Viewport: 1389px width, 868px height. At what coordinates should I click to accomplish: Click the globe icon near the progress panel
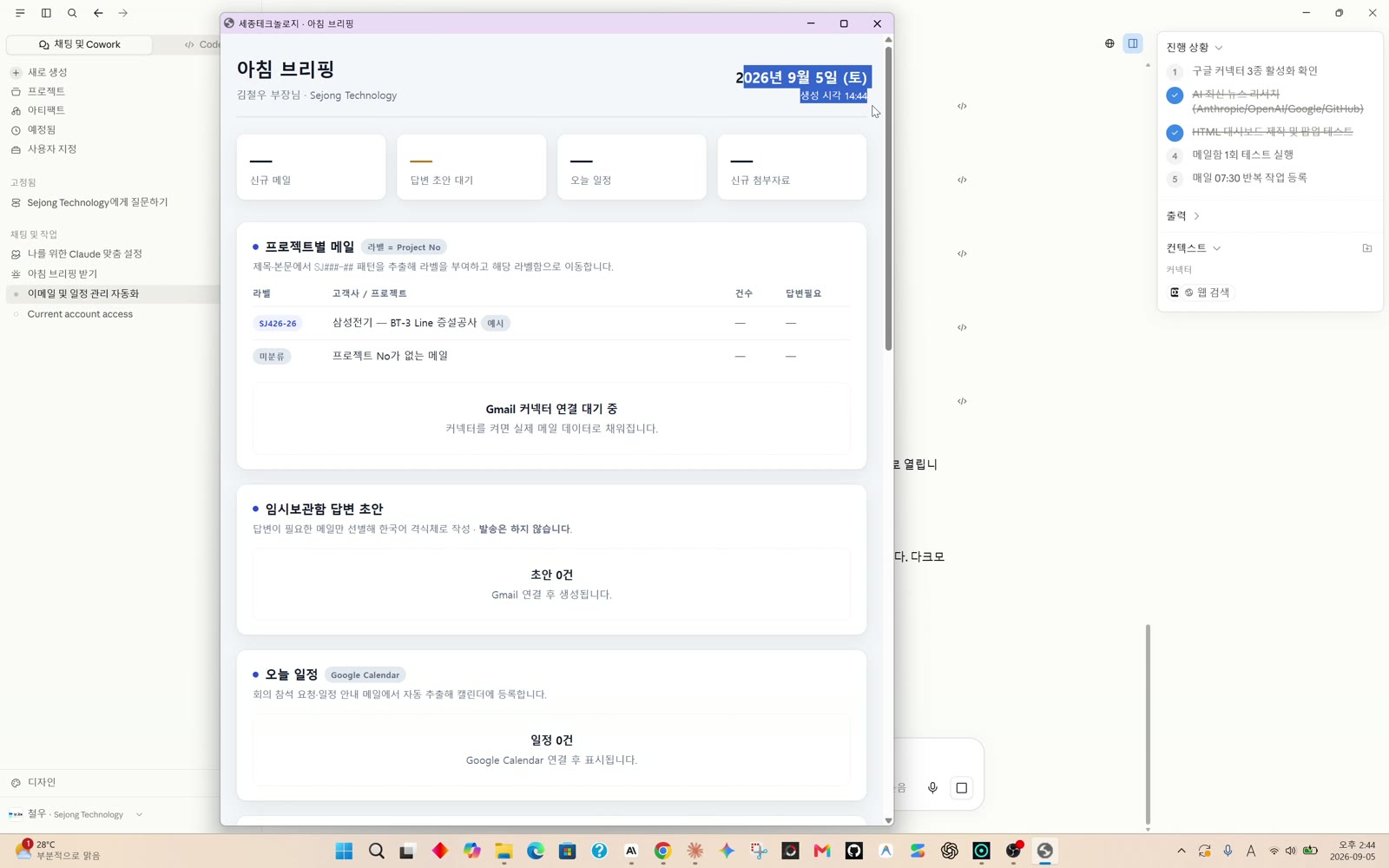pyautogui.click(x=1109, y=43)
